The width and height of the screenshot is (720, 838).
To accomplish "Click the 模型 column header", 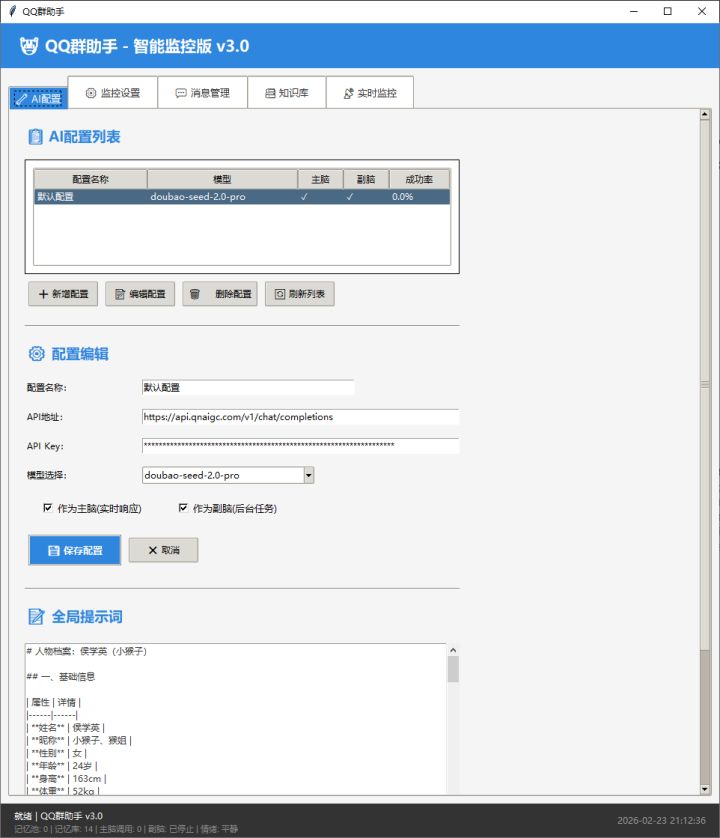I will [x=222, y=179].
